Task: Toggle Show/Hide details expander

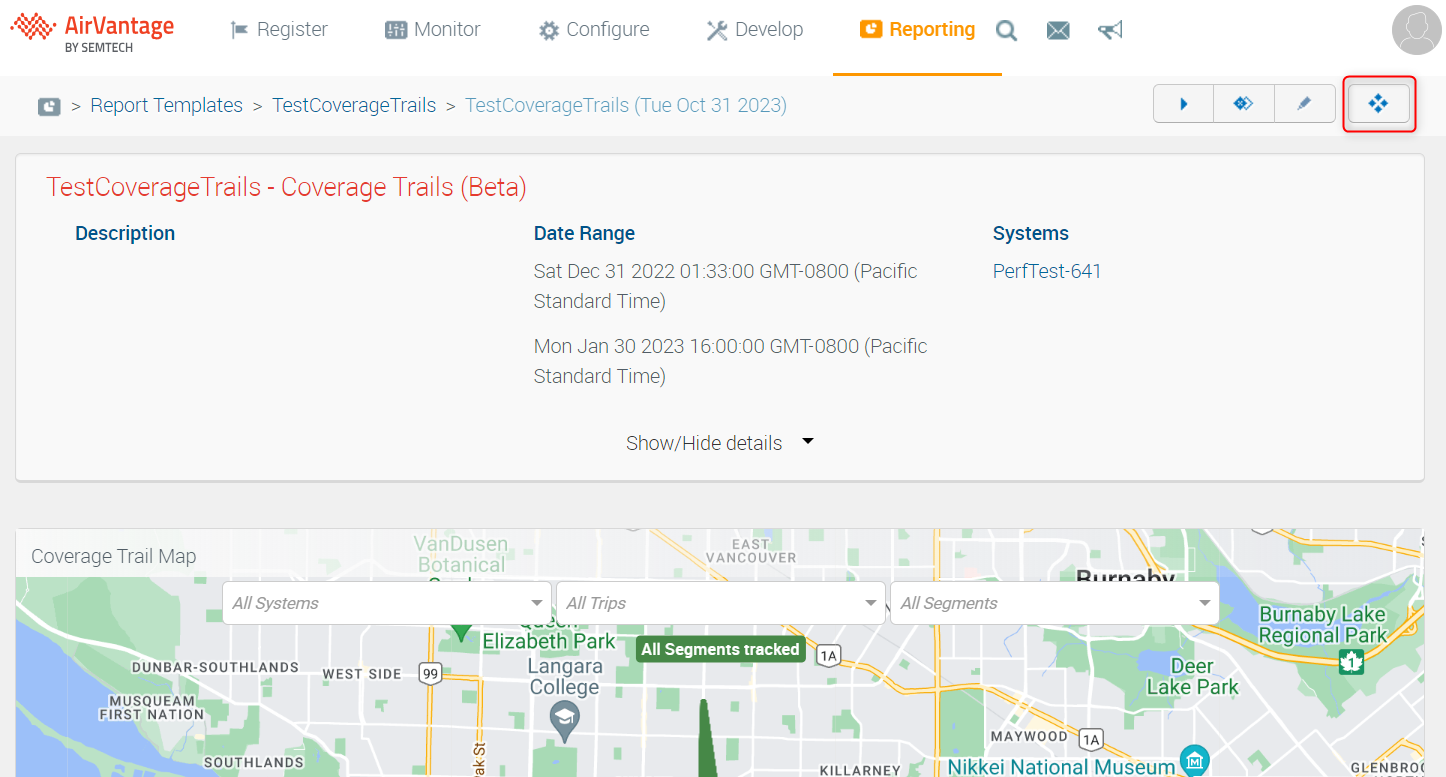Action: [x=719, y=443]
